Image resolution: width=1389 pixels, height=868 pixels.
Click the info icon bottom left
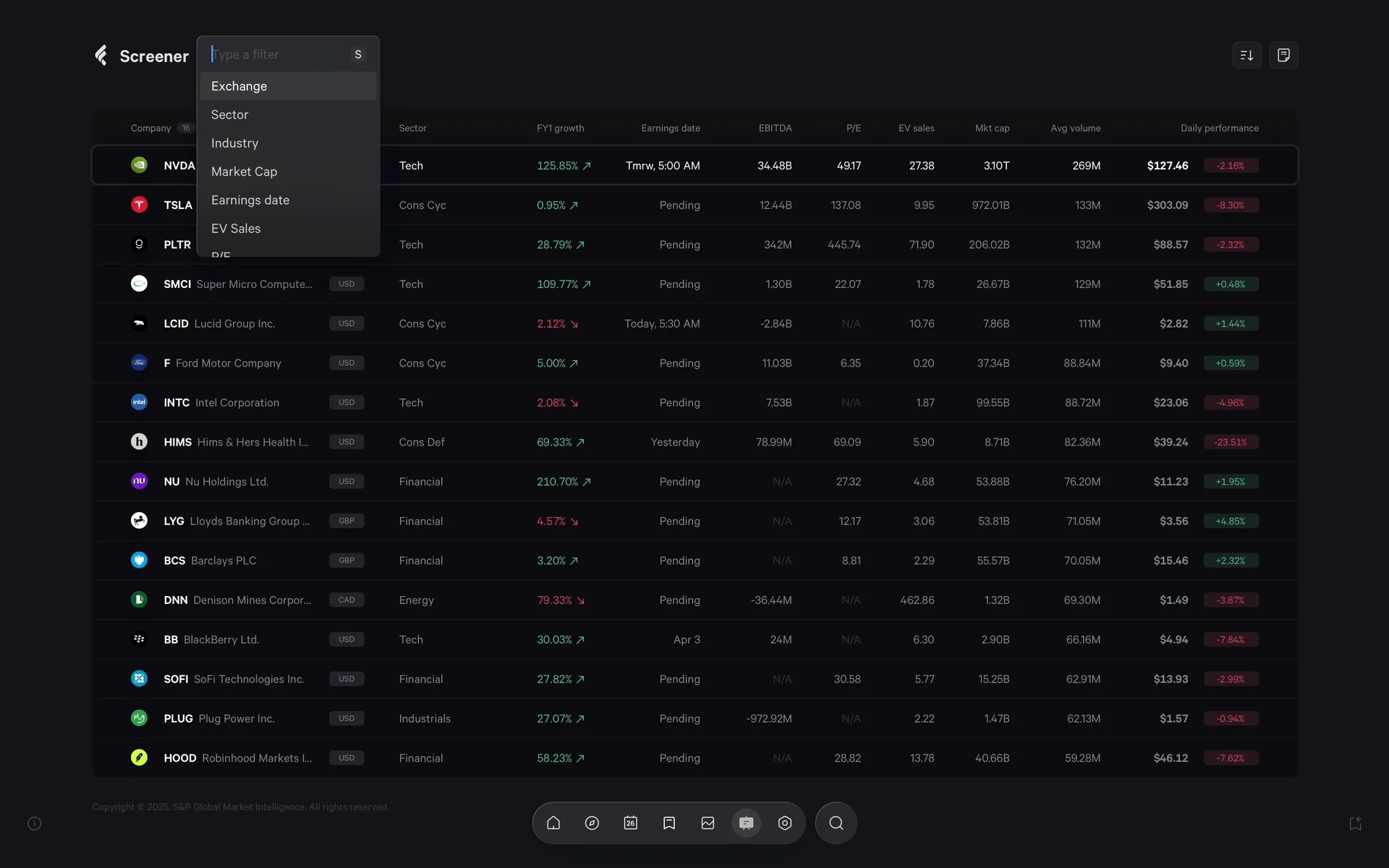point(34,823)
